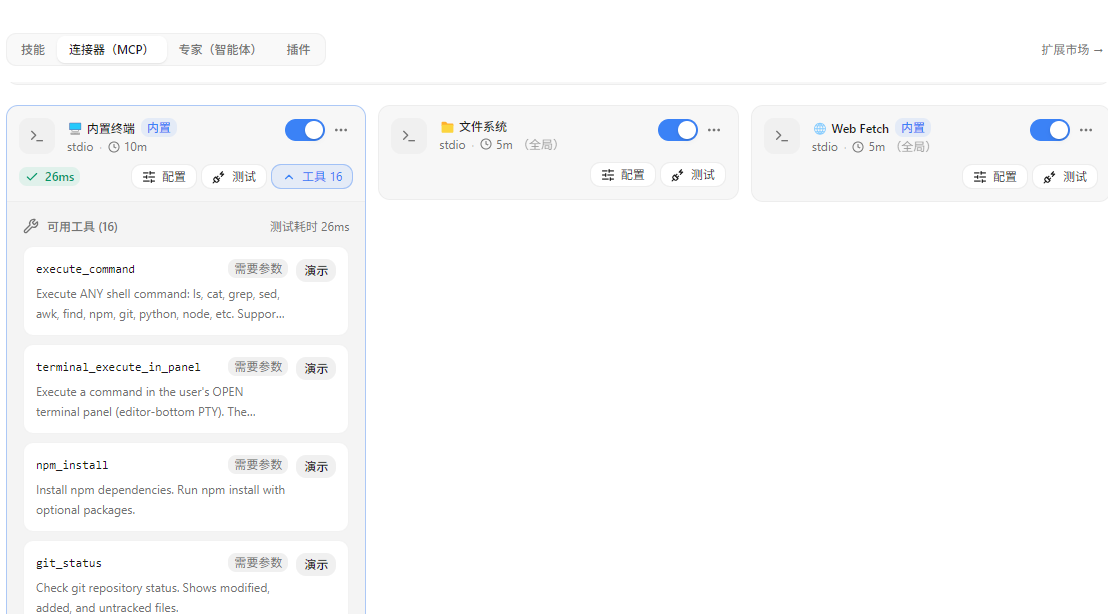This screenshot has width=1108, height=614.
Task: Click the 可用工具 (16) heading
Action: 83,227
